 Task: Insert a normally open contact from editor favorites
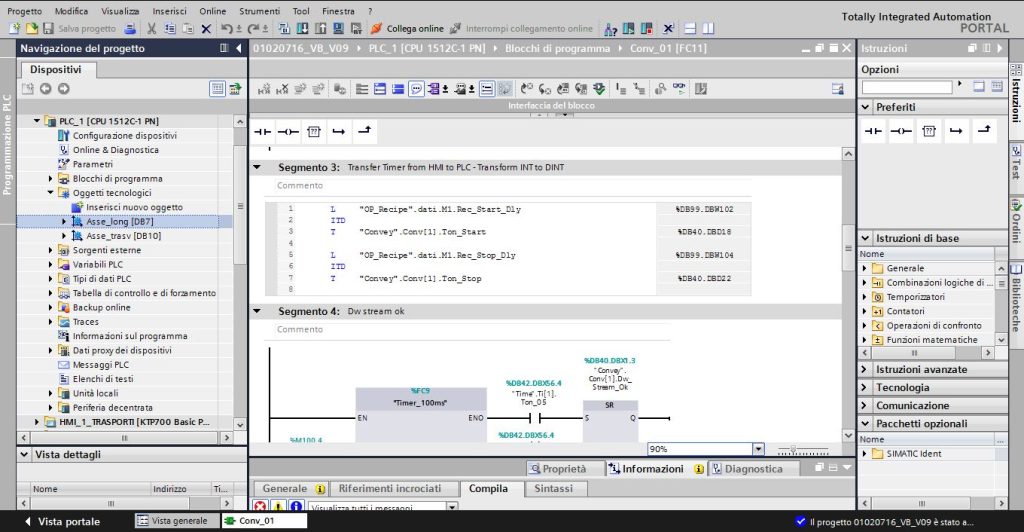(263, 131)
